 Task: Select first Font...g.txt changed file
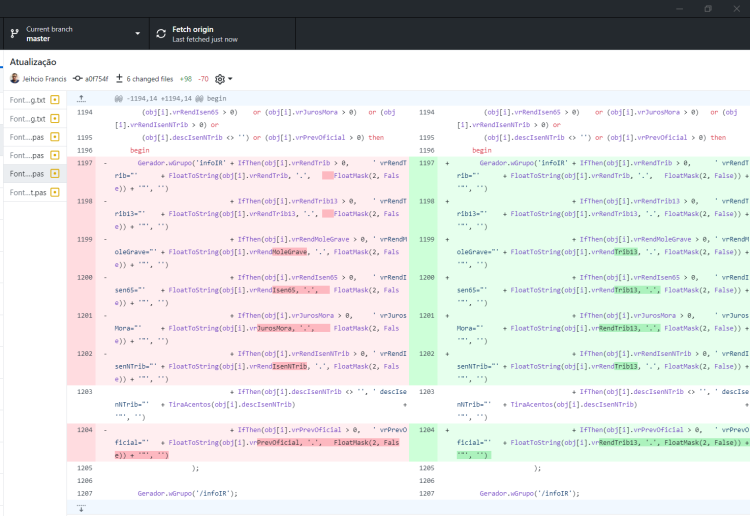pos(35,100)
